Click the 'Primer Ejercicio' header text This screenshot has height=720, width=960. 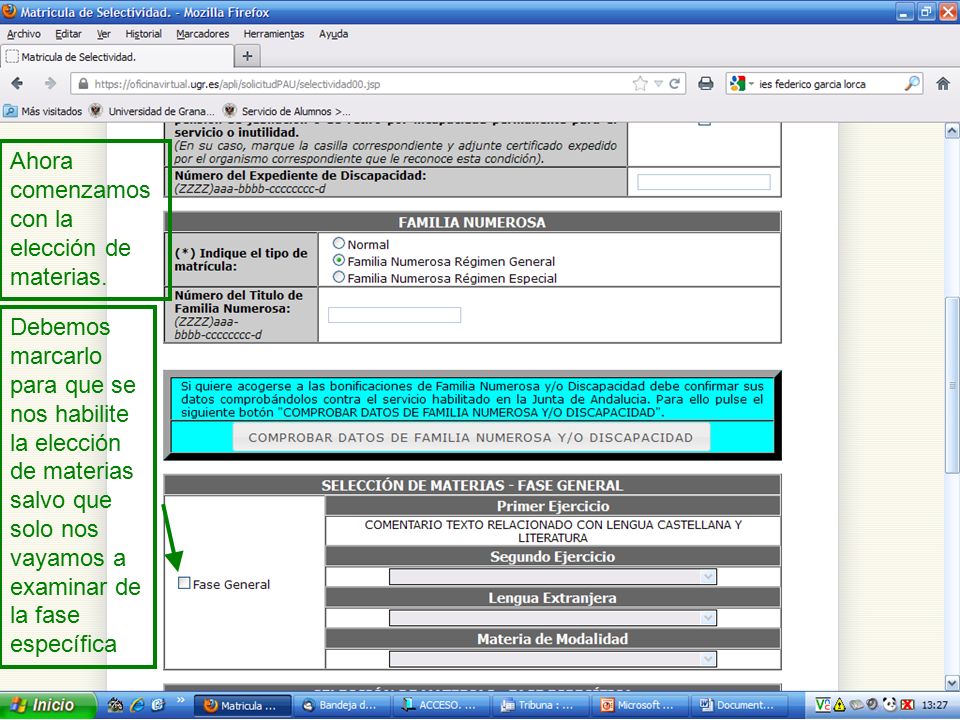pos(552,506)
